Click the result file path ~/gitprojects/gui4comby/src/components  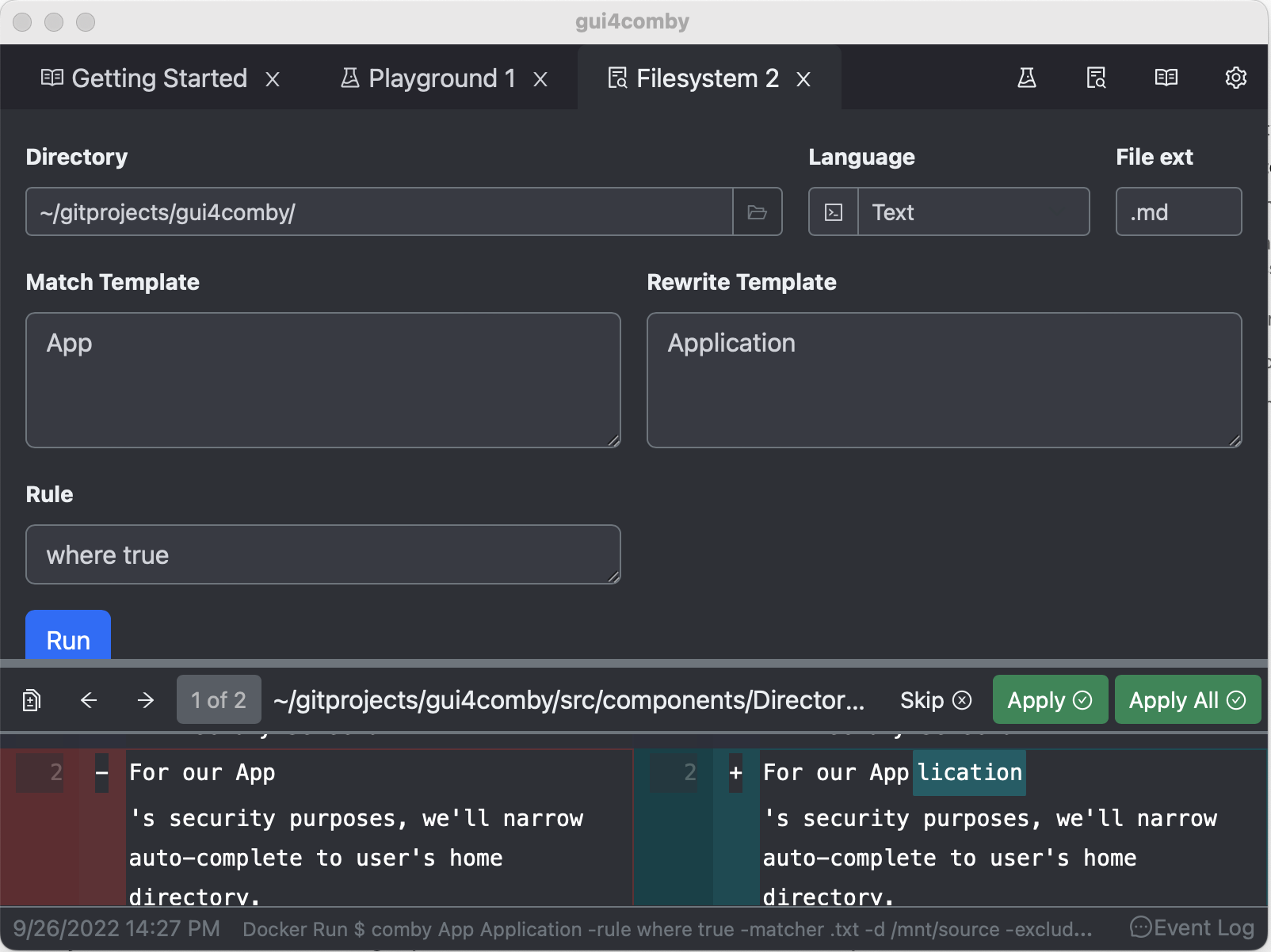(x=568, y=700)
